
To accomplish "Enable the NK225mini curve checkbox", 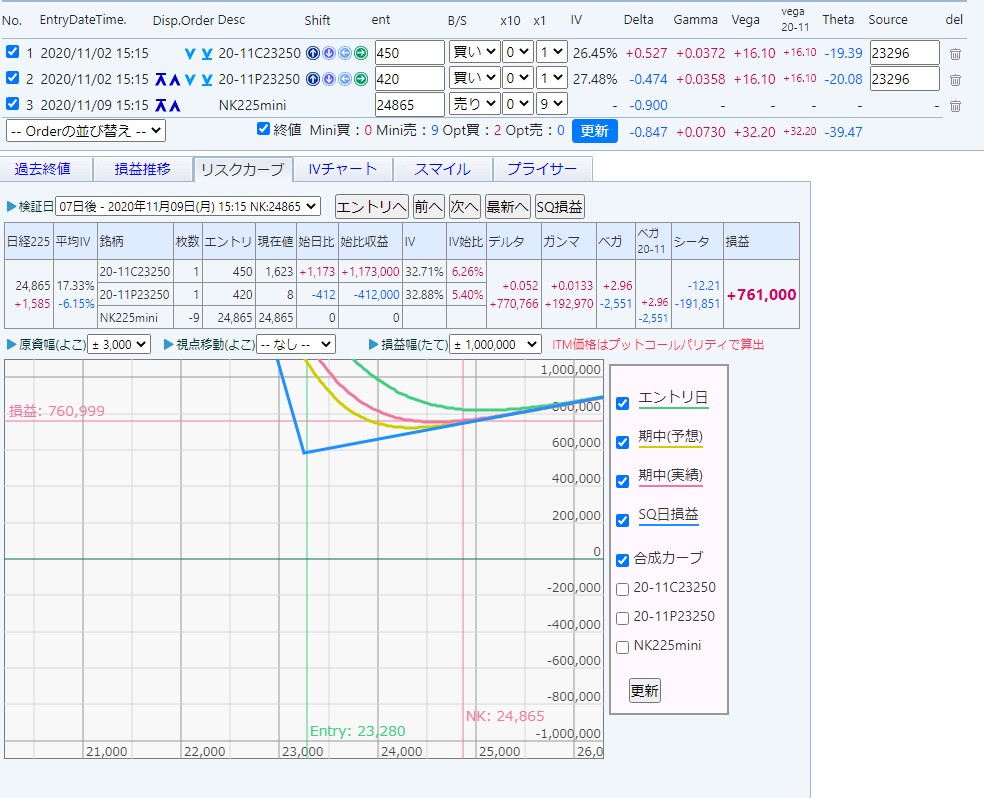I will coord(623,647).
